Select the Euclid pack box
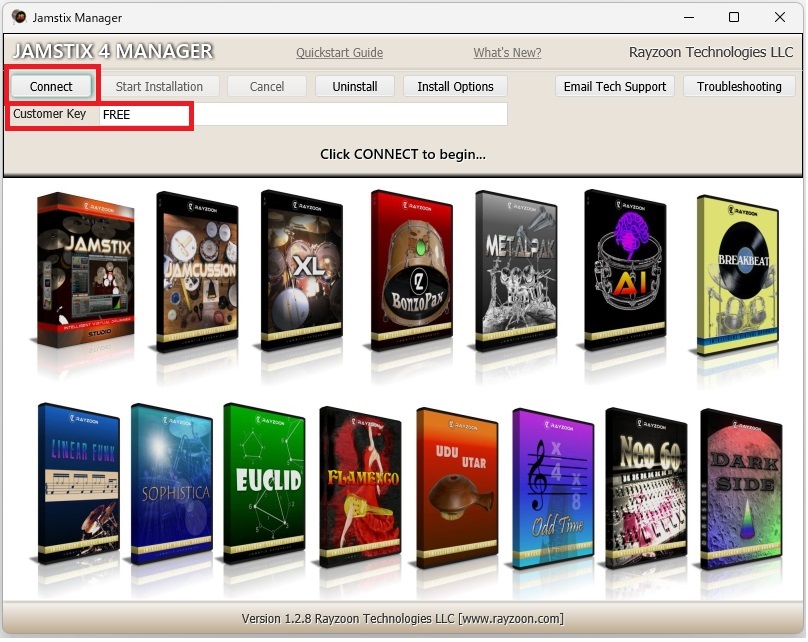This screenshot has height=642, width=808. pos(264,484)
